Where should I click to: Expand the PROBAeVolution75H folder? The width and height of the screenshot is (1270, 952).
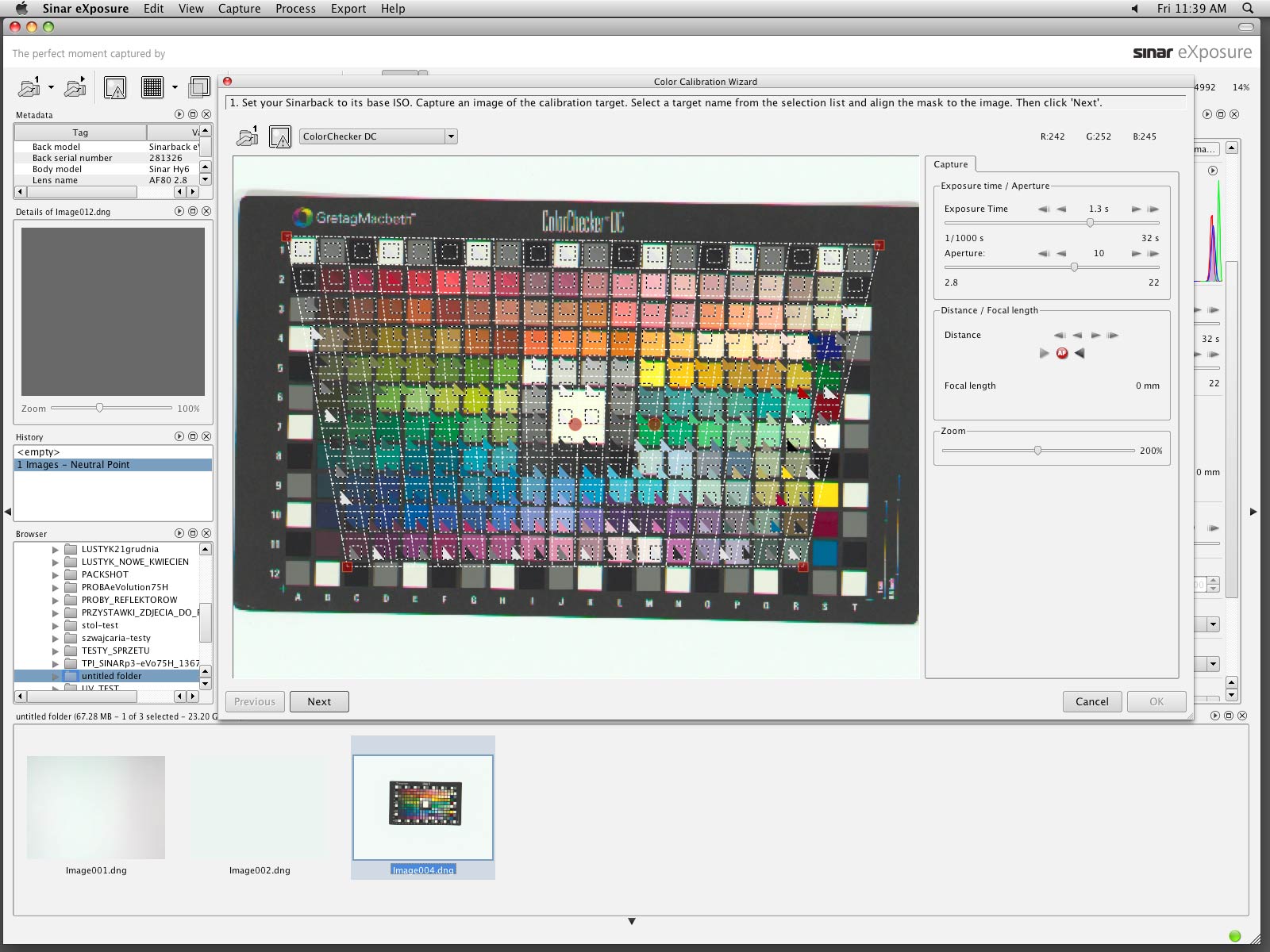coord(56,587)
